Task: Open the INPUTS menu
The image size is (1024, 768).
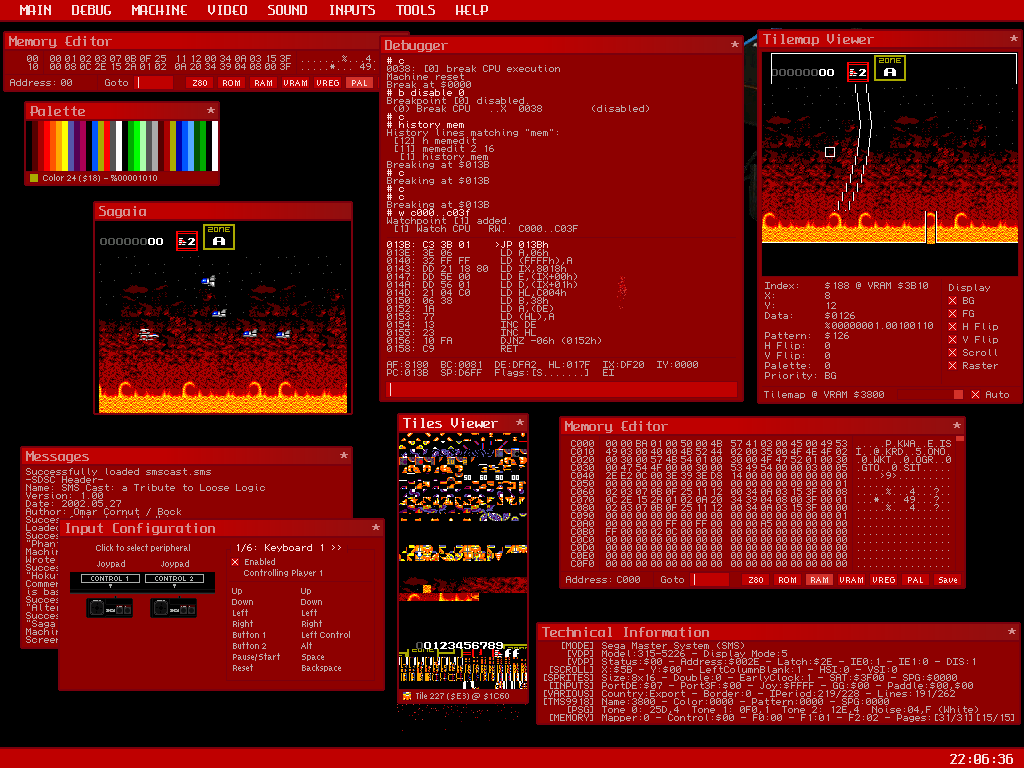Action: 352,10
